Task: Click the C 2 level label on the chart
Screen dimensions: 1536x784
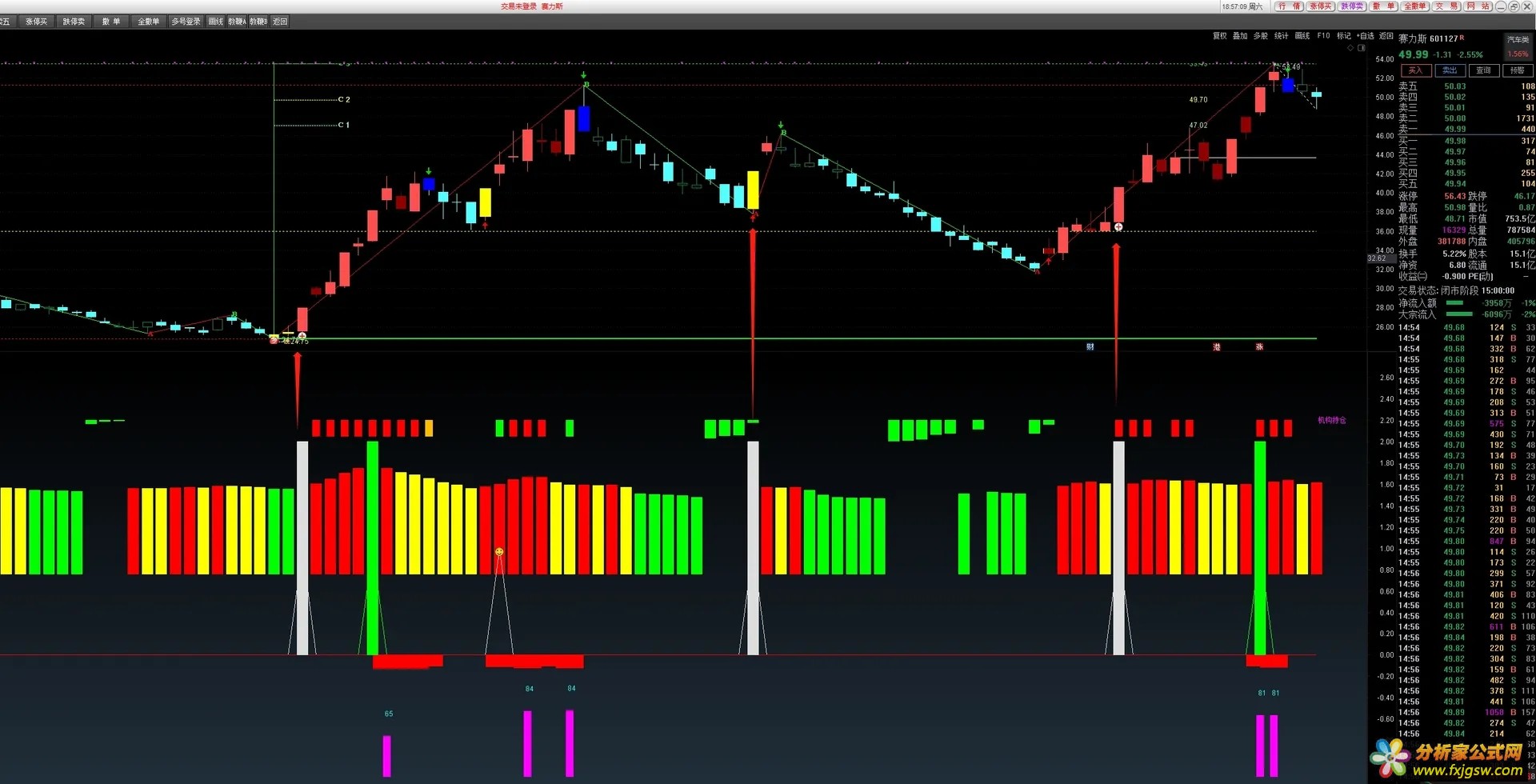Action: pyautogui.click(x=344, y=100)
